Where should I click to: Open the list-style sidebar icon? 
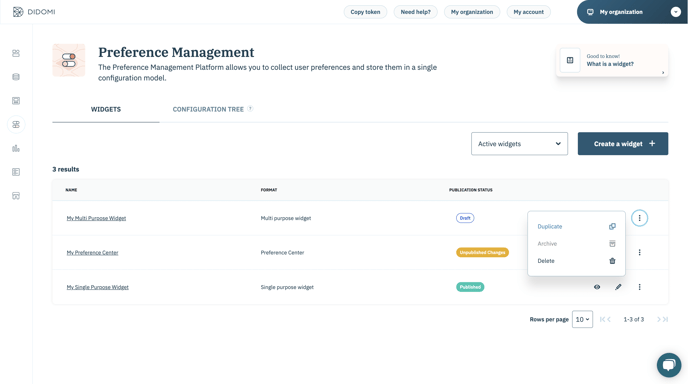coord(16,172)
